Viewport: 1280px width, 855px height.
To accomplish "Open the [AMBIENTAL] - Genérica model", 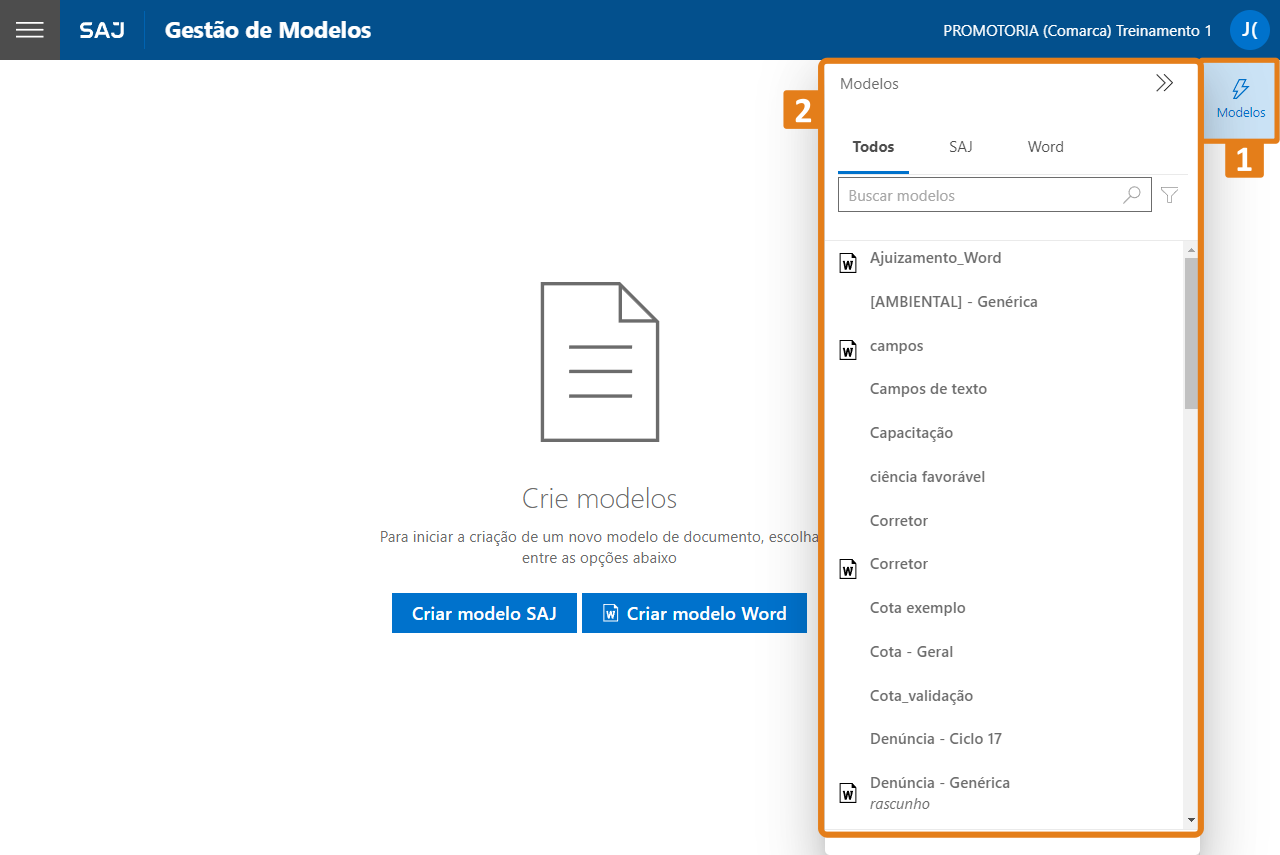I will click(x=953, y=302).
